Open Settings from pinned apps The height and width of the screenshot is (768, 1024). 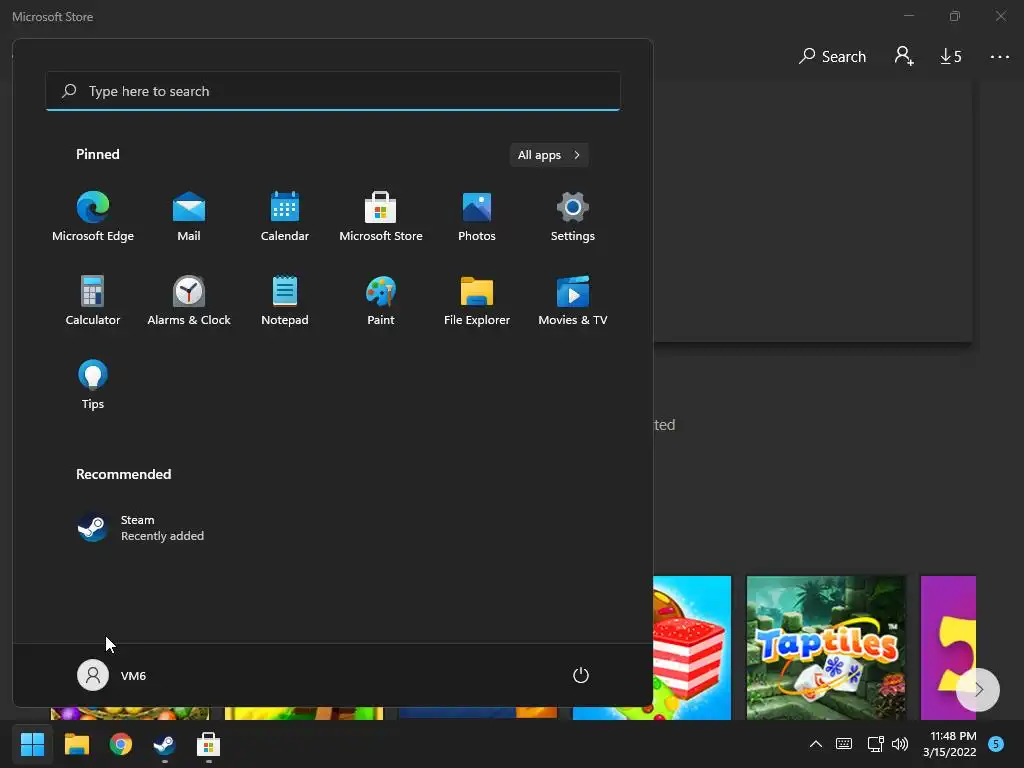[573, 217]
